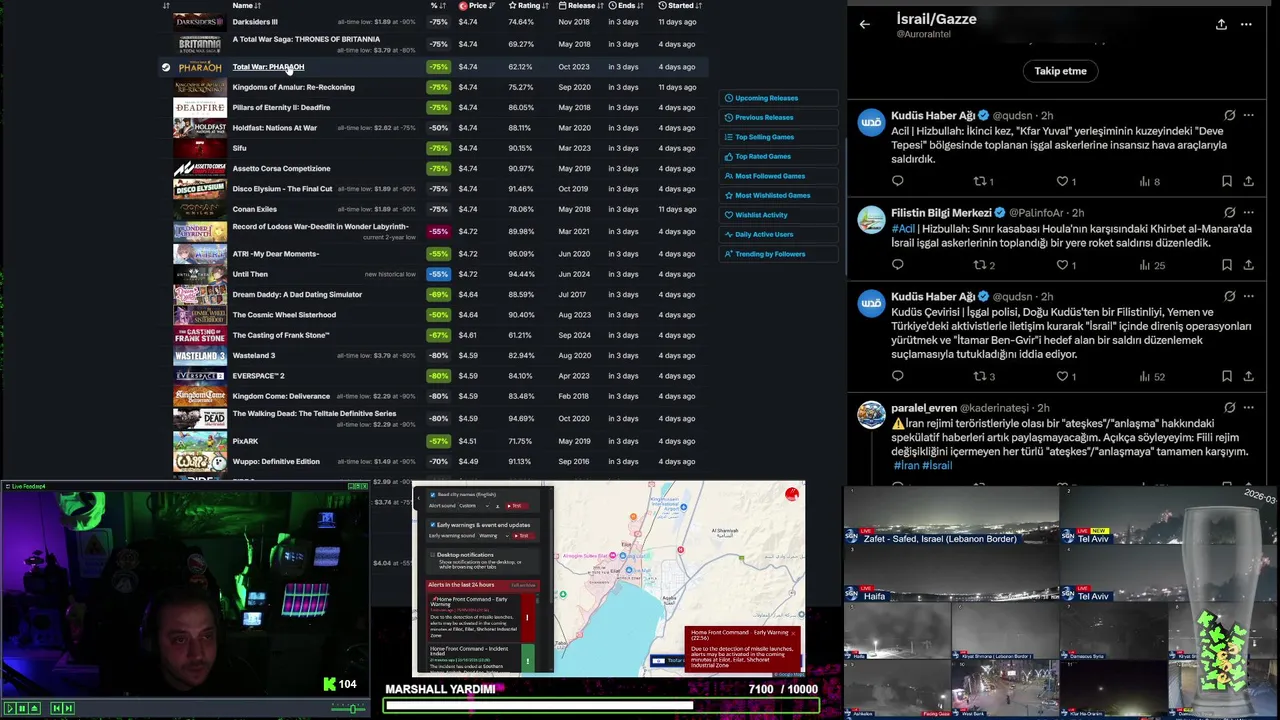Open the Early warning sound dropdown

[492, 536]
